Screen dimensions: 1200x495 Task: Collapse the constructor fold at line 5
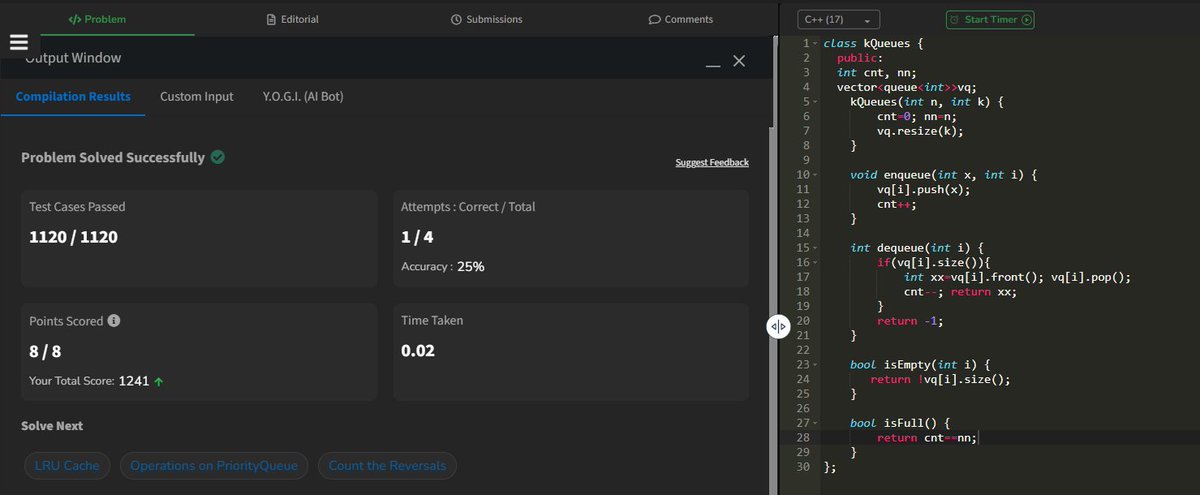[816, 102]
